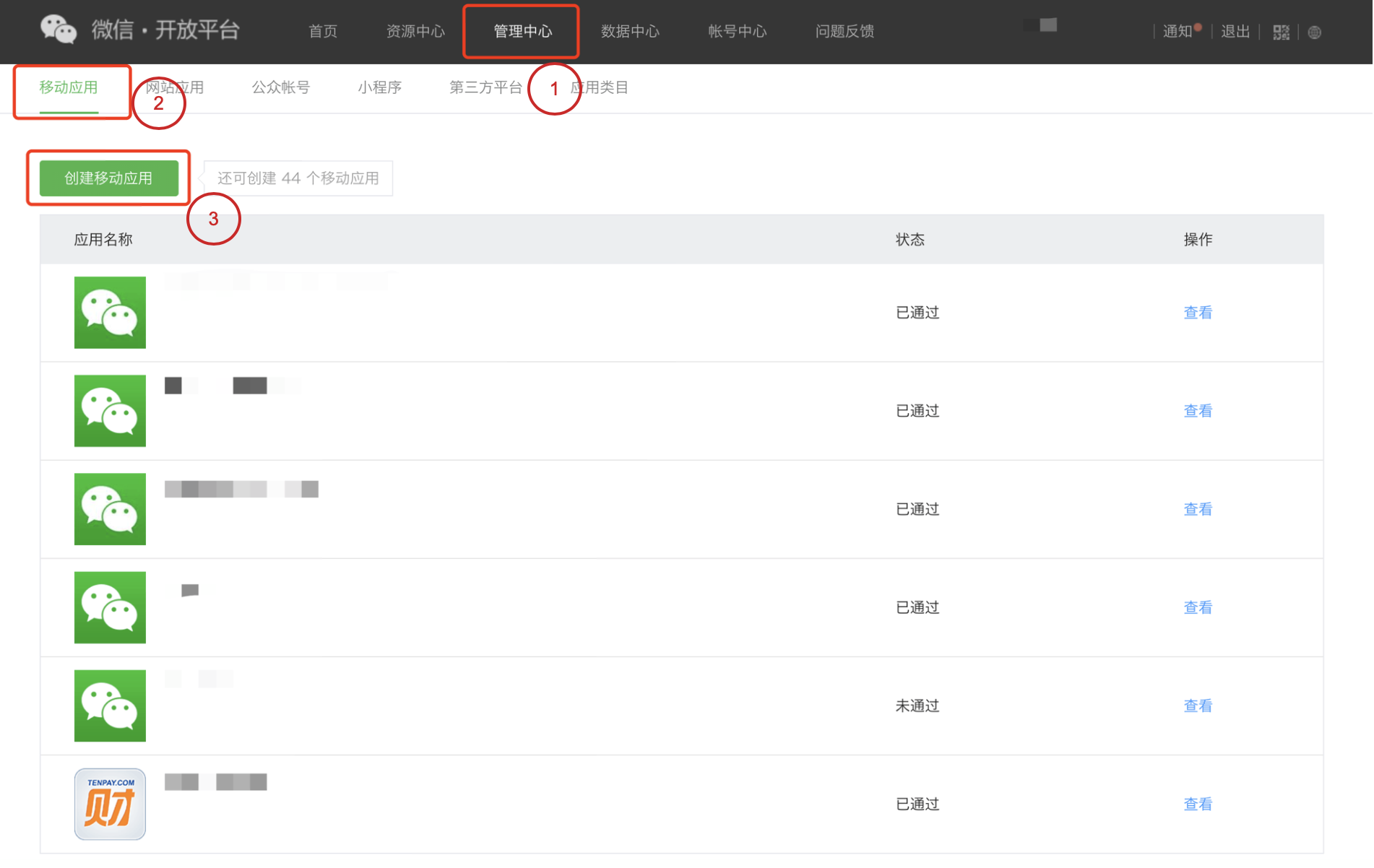Open 通知 notifications with the red dot

1178,31
